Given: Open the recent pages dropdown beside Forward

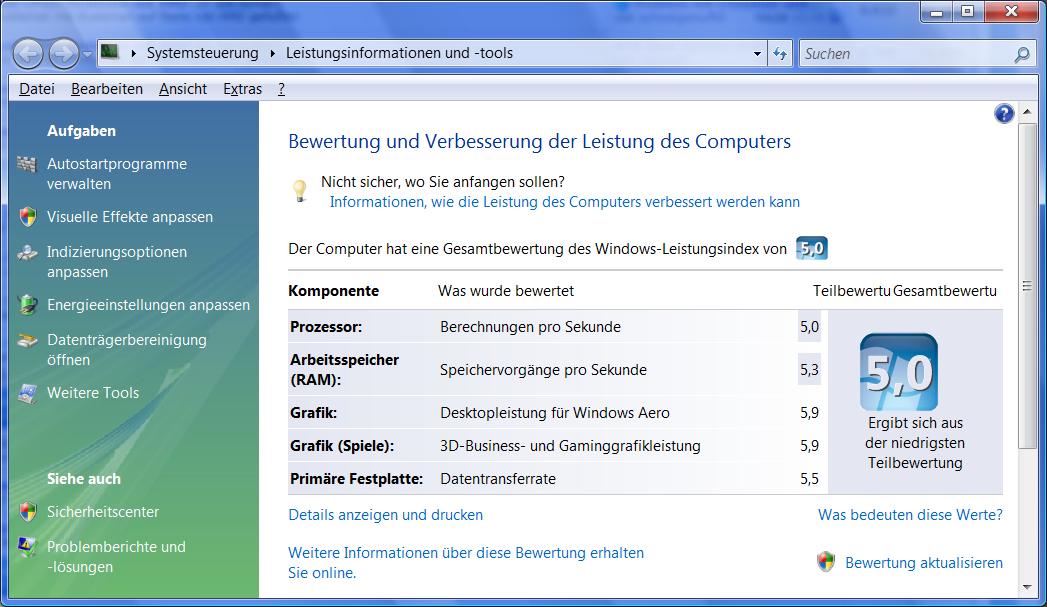Looking at the screenshot, I should (x=87, y=53).
